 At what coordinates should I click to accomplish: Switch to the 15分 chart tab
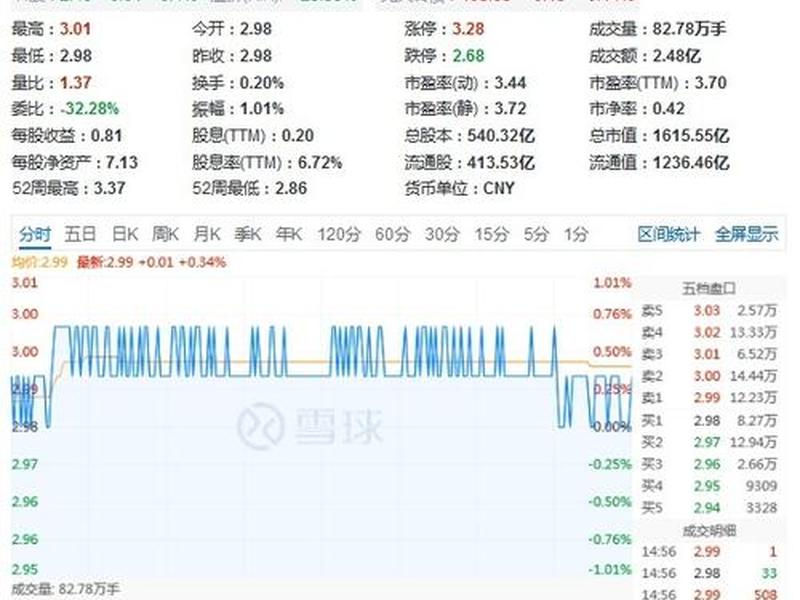coord(491,234)
